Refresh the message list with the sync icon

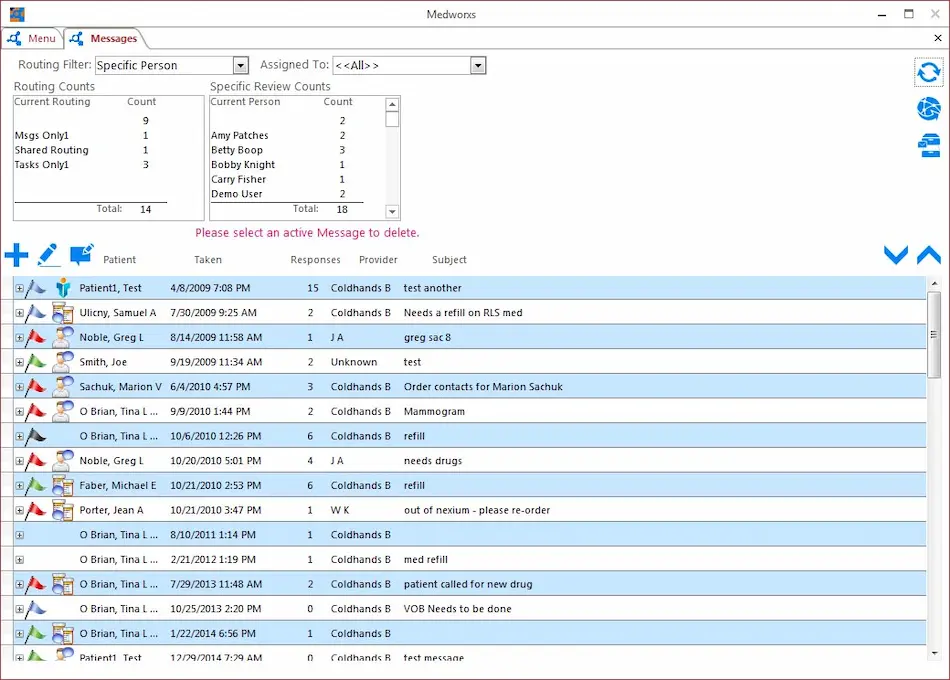(x=928, y=72)
